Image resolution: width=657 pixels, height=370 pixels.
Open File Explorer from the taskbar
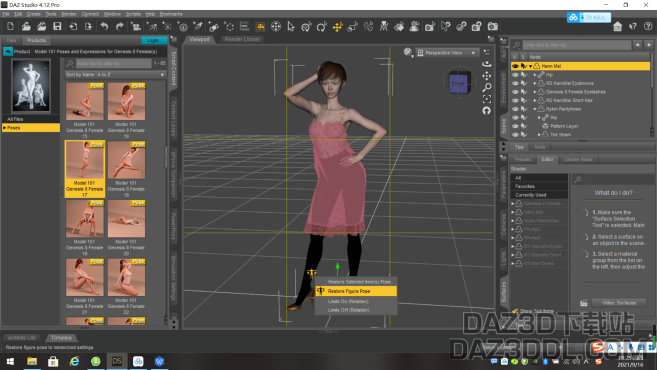coord(32,361)
